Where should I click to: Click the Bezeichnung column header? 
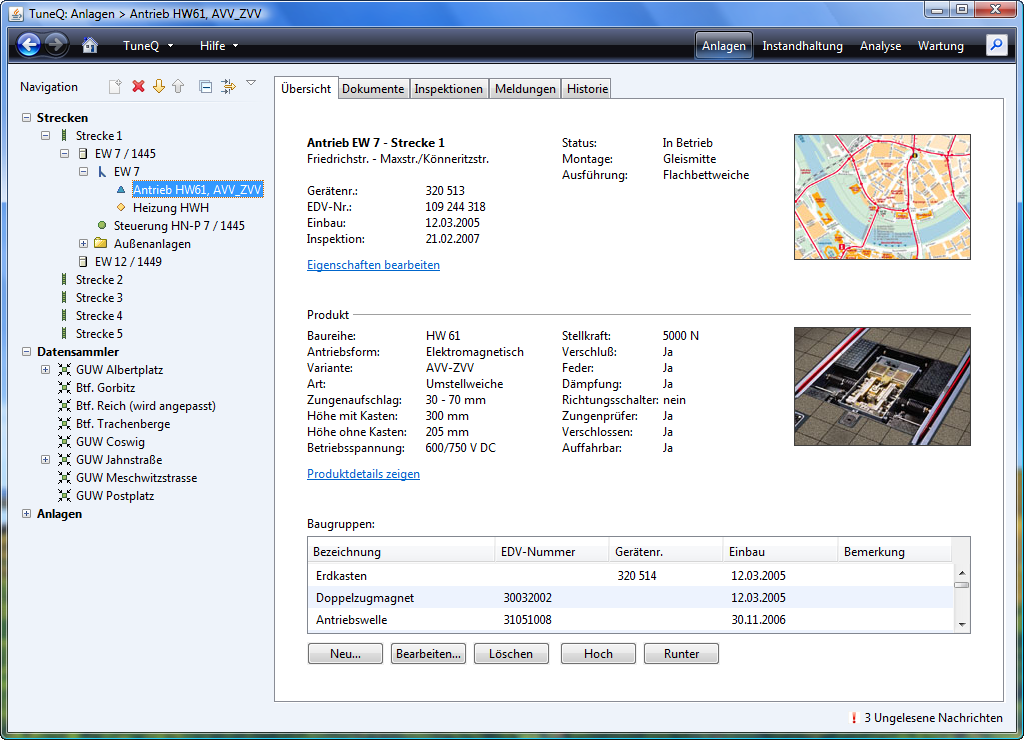pyautogui.click(x=402, y=552)
